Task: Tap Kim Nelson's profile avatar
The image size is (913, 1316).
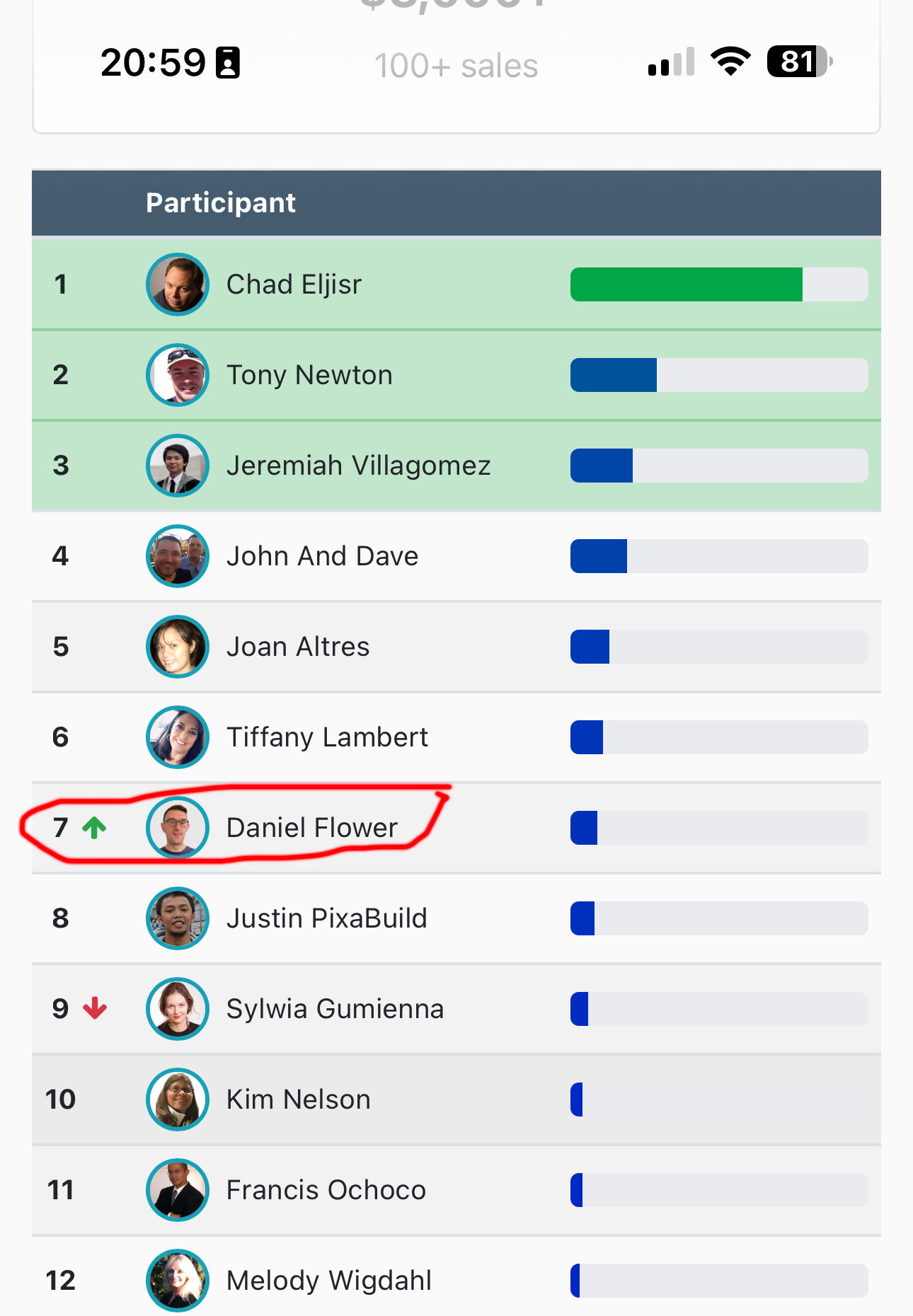Action: [x=177, y=1099]
